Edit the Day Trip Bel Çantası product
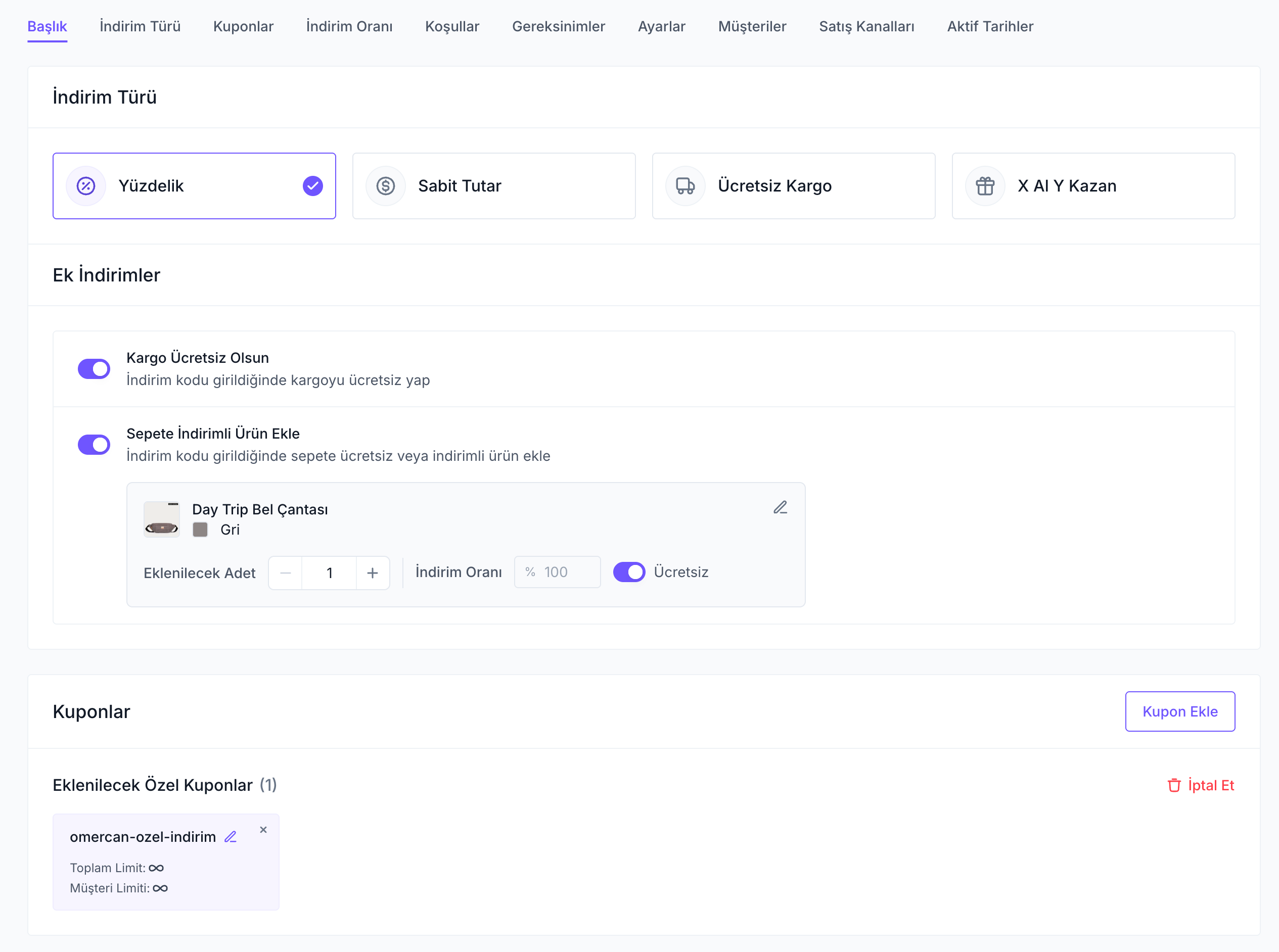This screenshot has width=1279, height=952. [x=781, y=507]
